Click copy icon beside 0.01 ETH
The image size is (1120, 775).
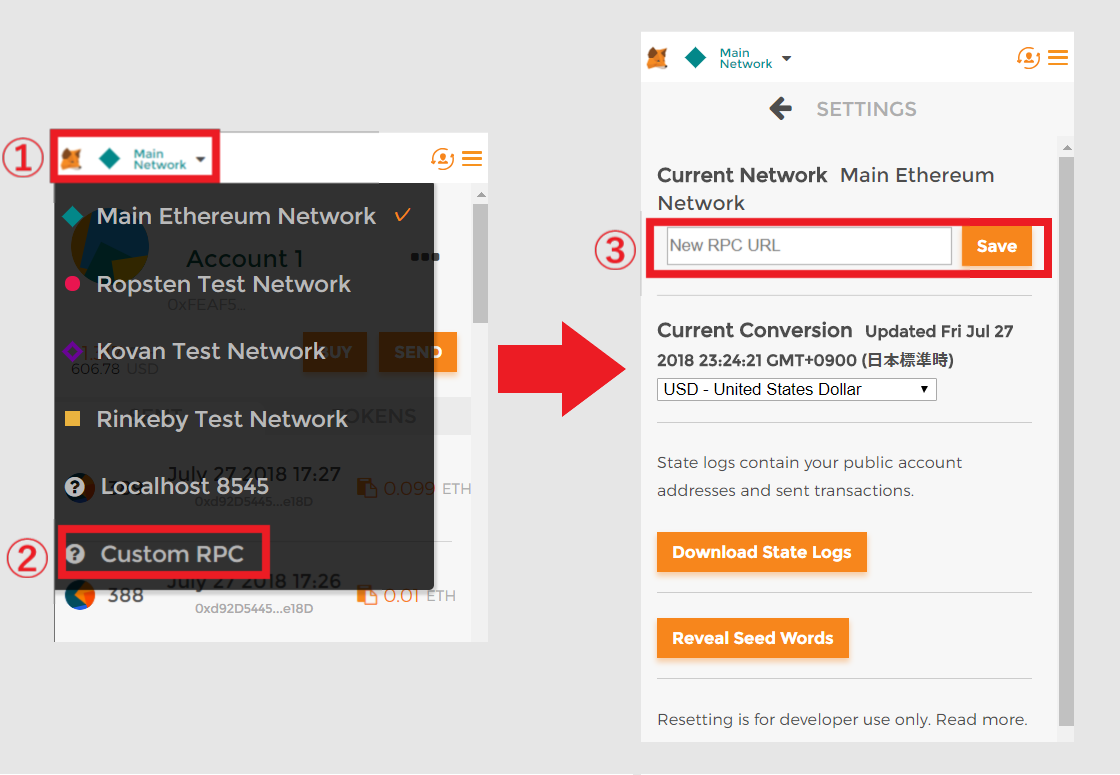[x=366, y=595]
